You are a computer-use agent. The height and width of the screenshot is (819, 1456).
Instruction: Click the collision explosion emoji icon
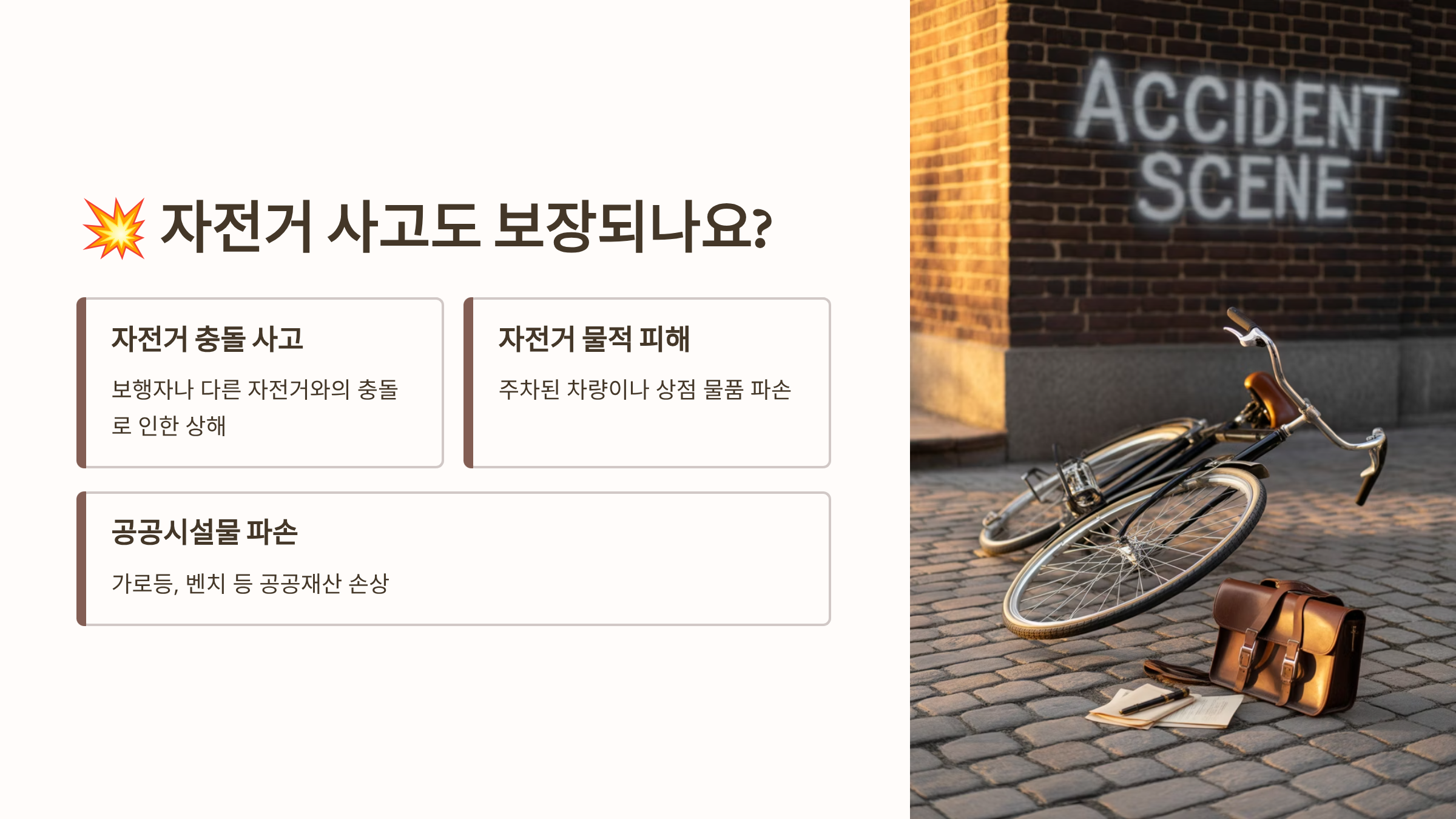(x=114, y=228)
